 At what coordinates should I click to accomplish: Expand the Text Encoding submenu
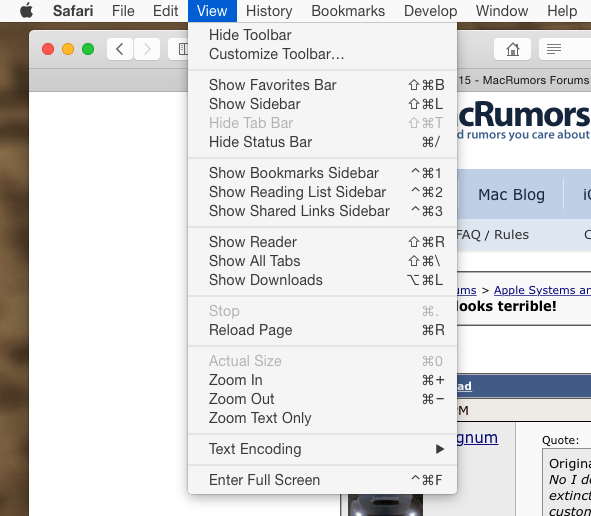[323, 449]
